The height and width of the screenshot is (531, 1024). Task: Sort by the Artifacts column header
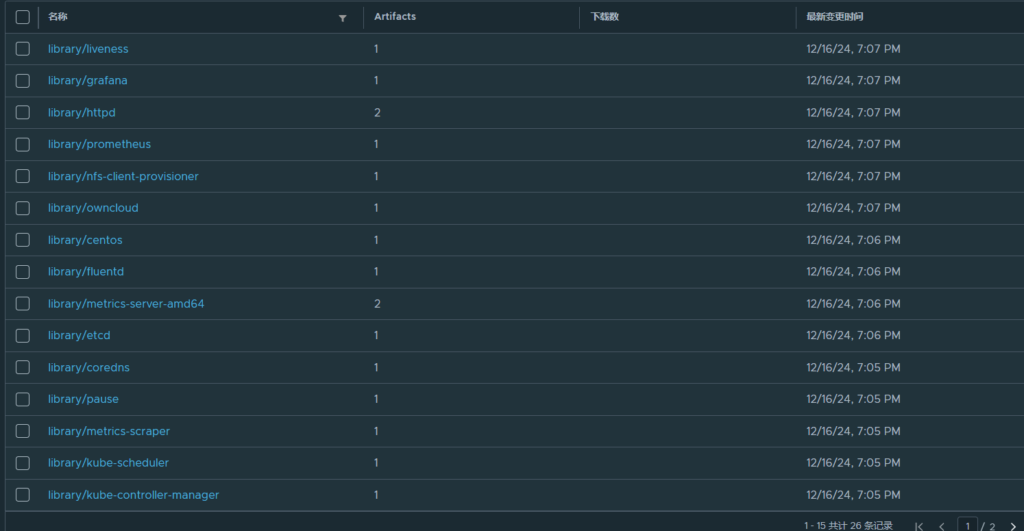[x=395, y=17]
